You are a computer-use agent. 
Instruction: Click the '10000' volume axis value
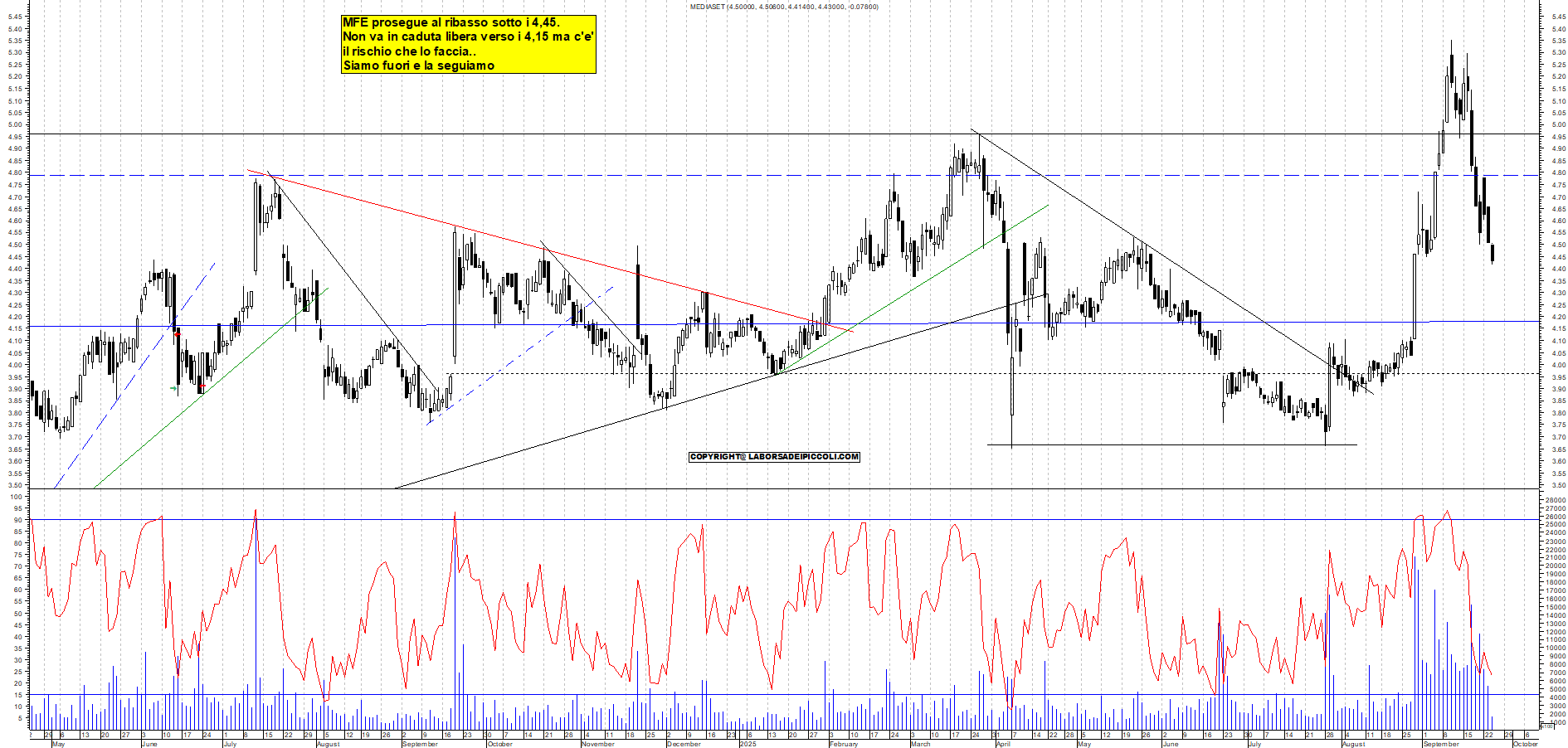tap(1556, 648)
